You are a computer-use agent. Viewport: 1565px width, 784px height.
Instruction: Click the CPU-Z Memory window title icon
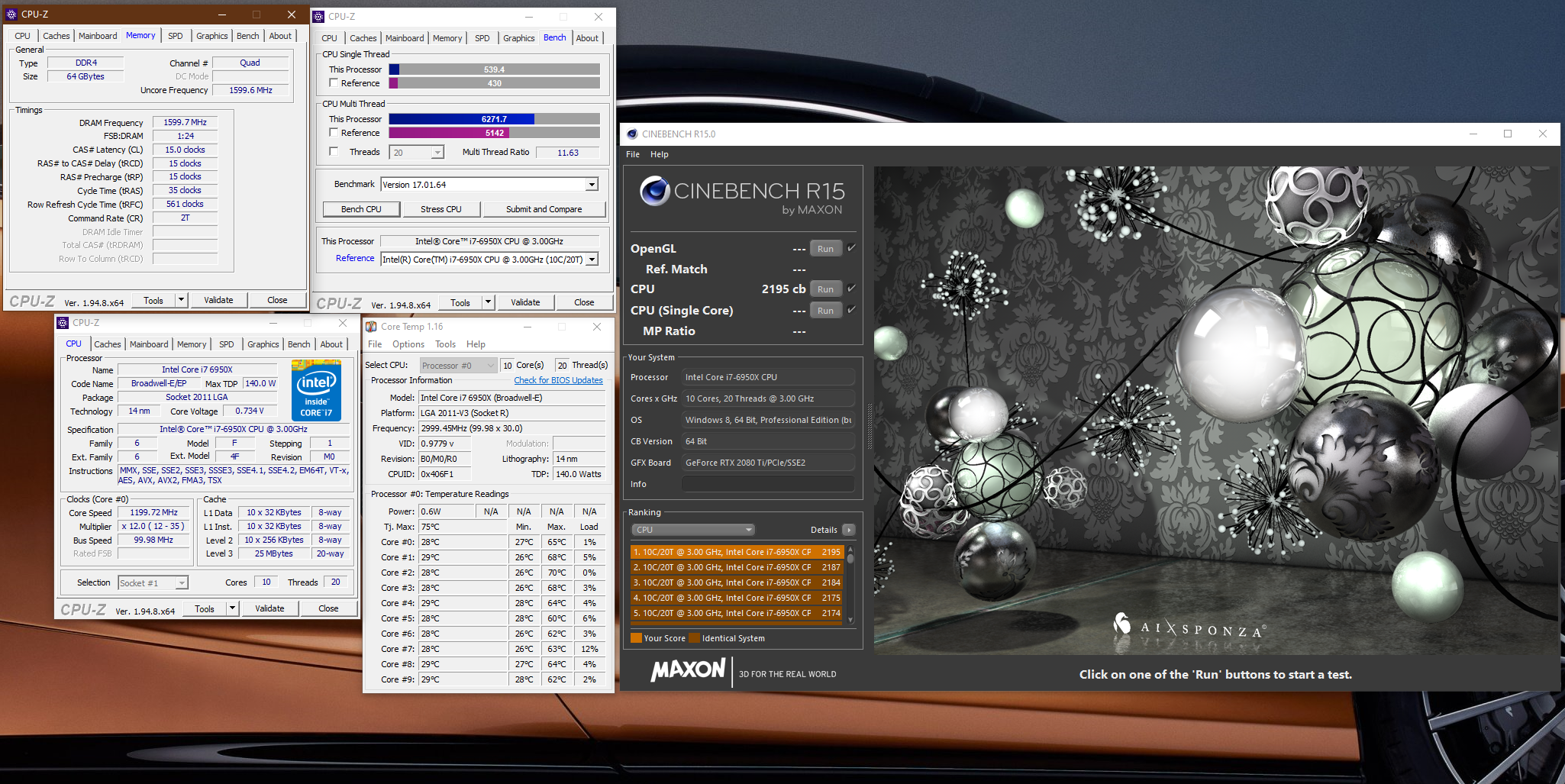point(11,14)
